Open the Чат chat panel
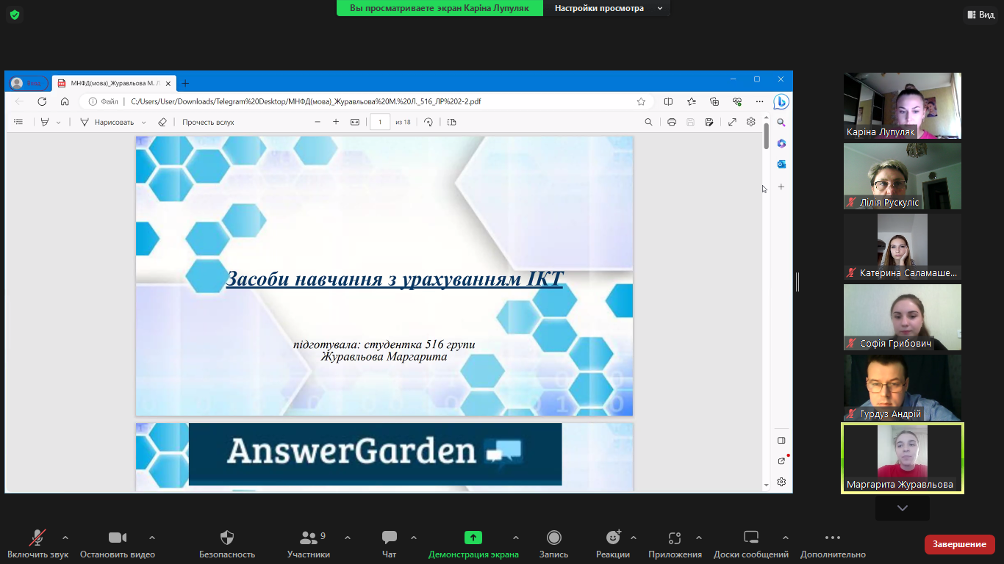1004x564 pixels. pyautogui.click(x=389, y=538)
